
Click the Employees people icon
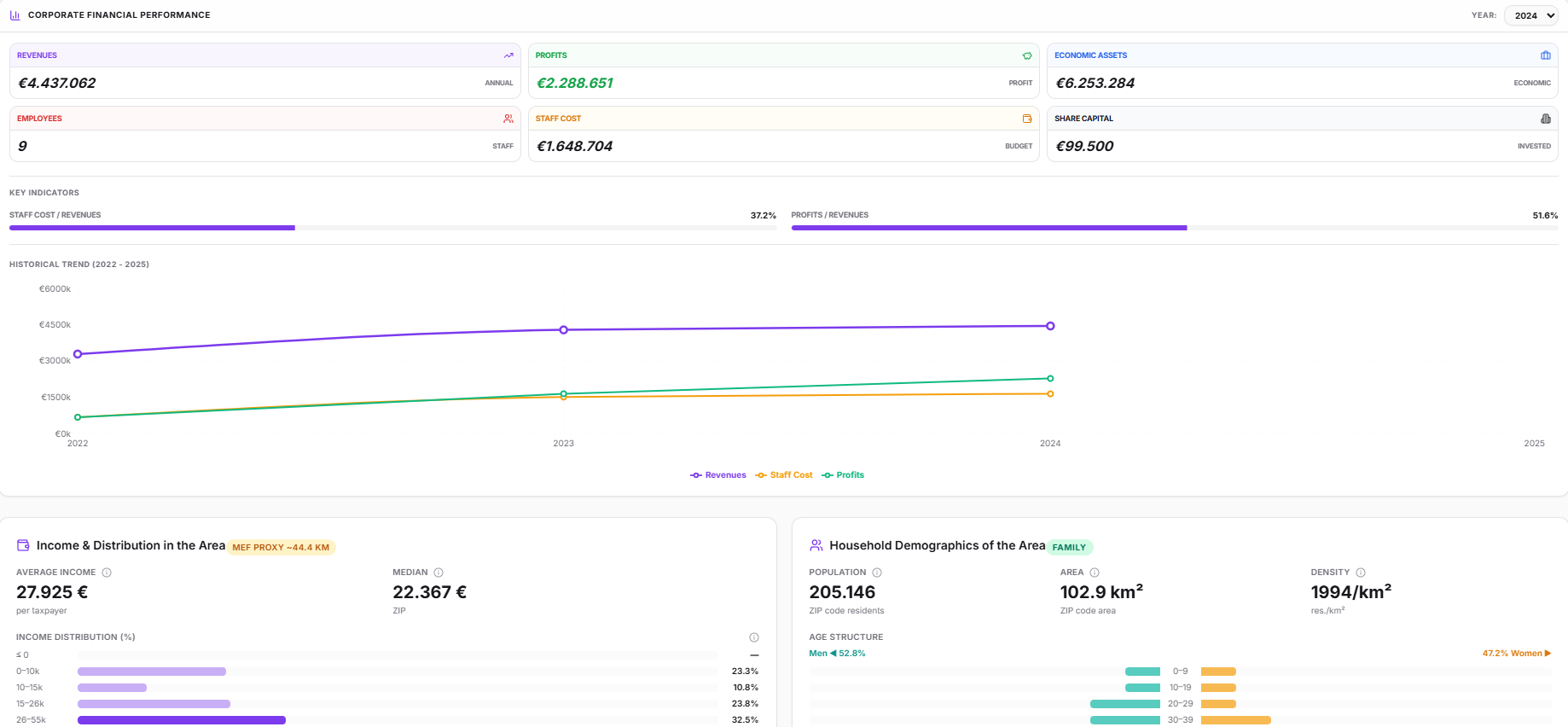coord(508,119)
